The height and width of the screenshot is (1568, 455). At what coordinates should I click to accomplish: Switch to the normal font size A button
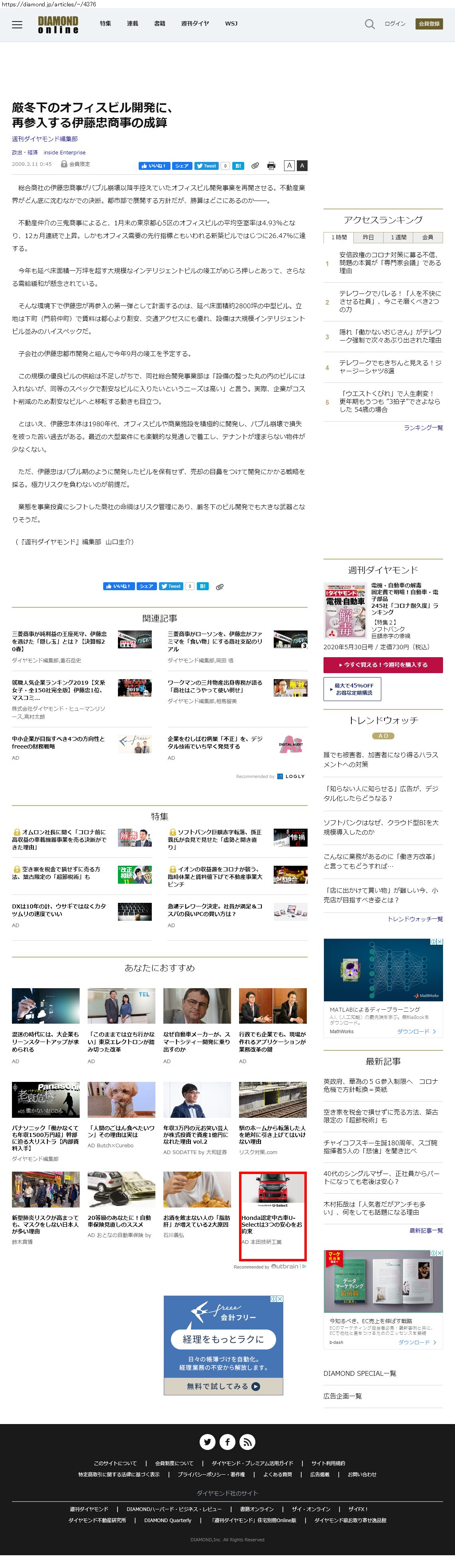coord(290,165)
